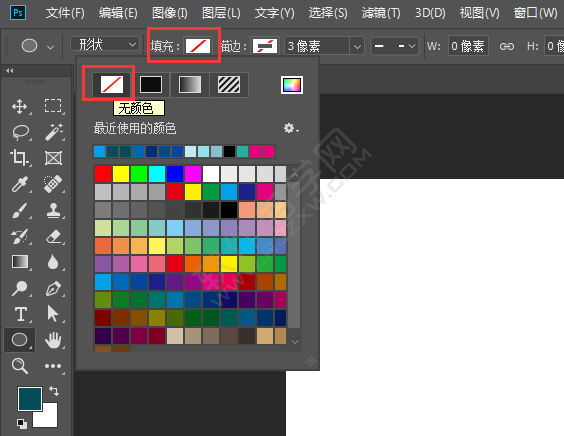Select the Eraser tool
564x436 pixels.
pyautogui.click(x=53, y=237)
